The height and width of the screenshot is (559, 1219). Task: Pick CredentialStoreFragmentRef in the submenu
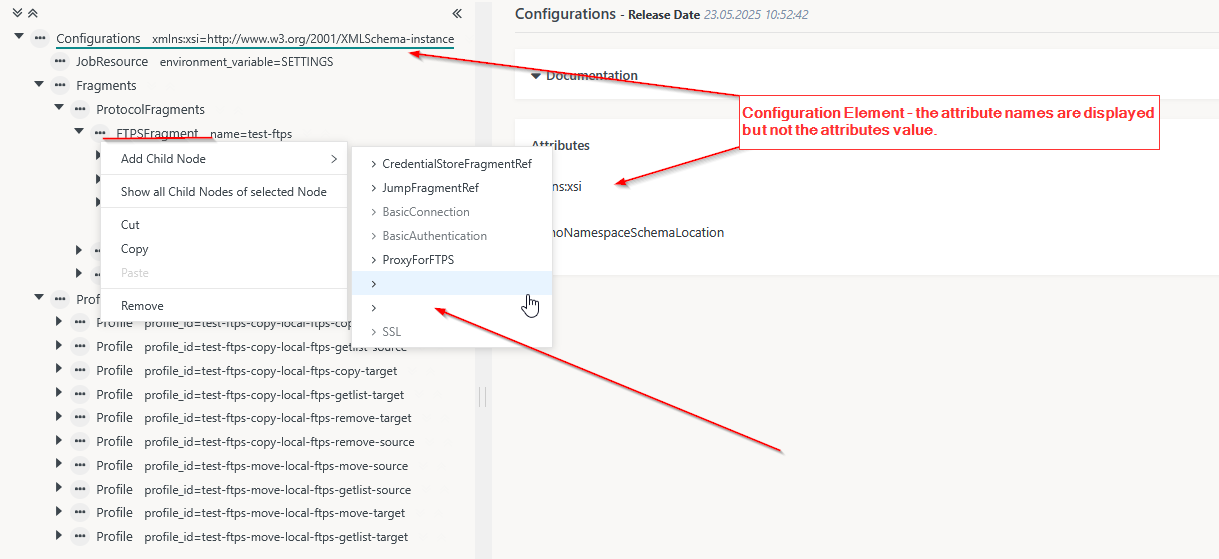(x=456, y=164)
